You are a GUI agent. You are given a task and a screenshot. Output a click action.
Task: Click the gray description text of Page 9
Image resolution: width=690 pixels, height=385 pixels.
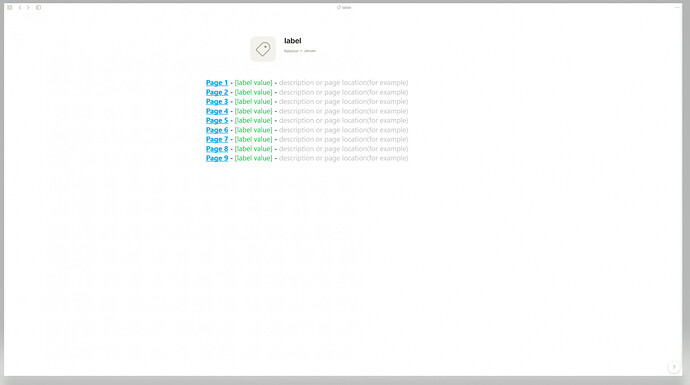click(343, 158)
